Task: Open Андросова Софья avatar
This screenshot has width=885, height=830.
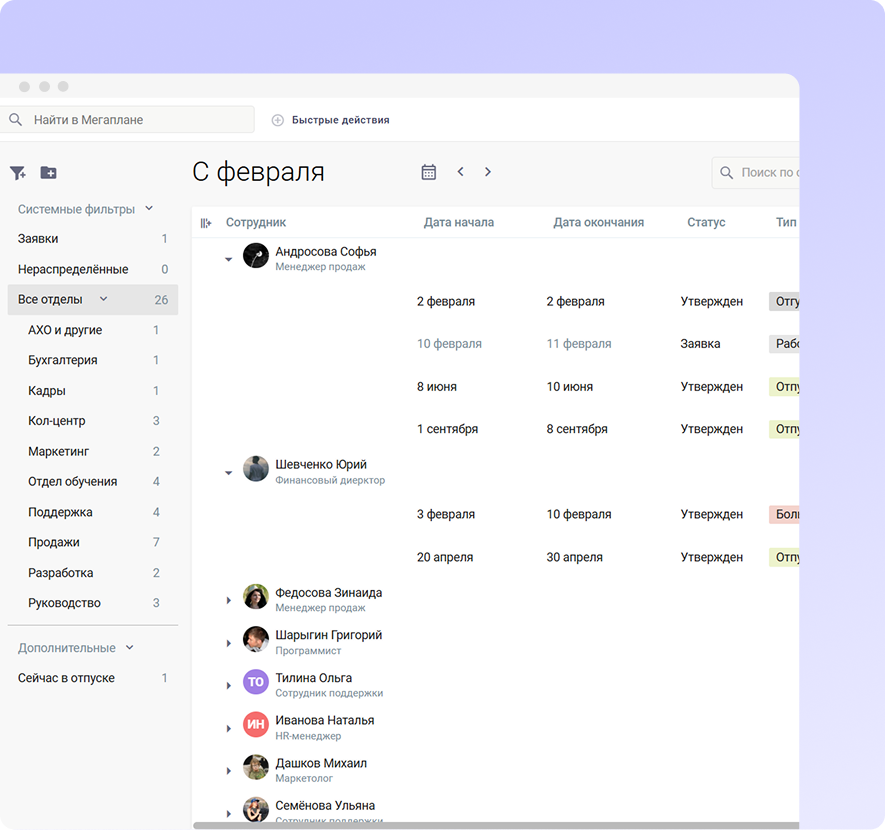Action: point(256,256)
